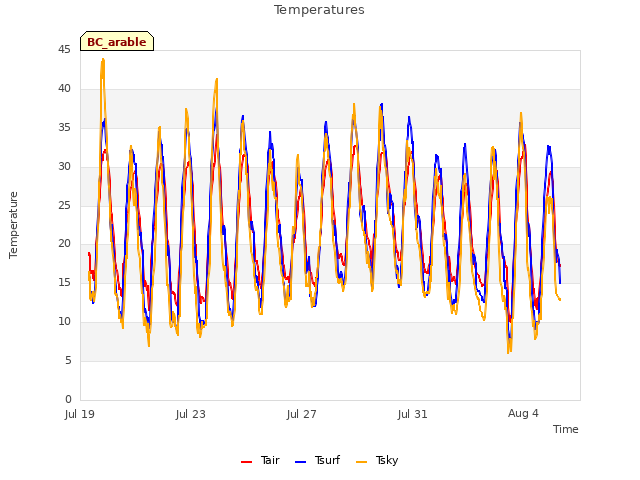Click the Tsurf legend entry
Image resolution: width=640 pixels, height=480 pixels.
(x=318, y=460)
